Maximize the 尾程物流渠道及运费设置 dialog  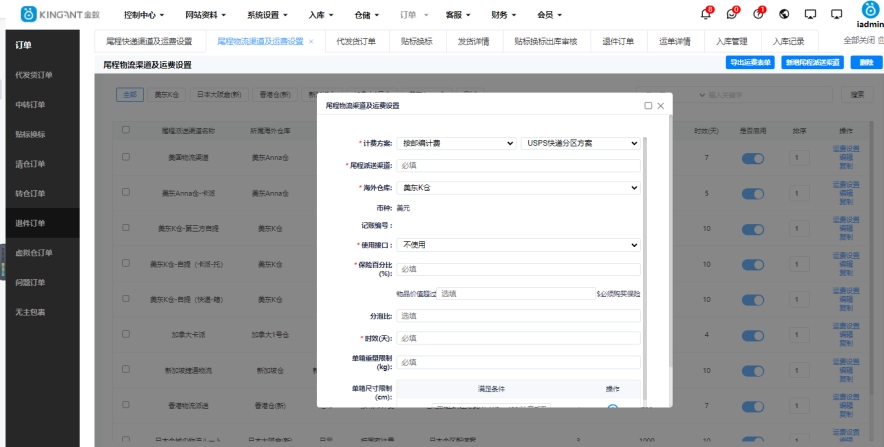[x=648, y=105]
